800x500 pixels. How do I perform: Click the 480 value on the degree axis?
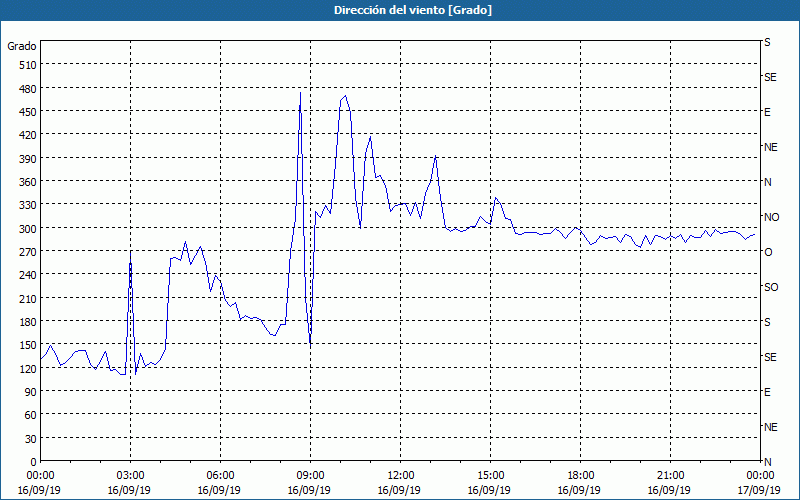pos(28,88)
